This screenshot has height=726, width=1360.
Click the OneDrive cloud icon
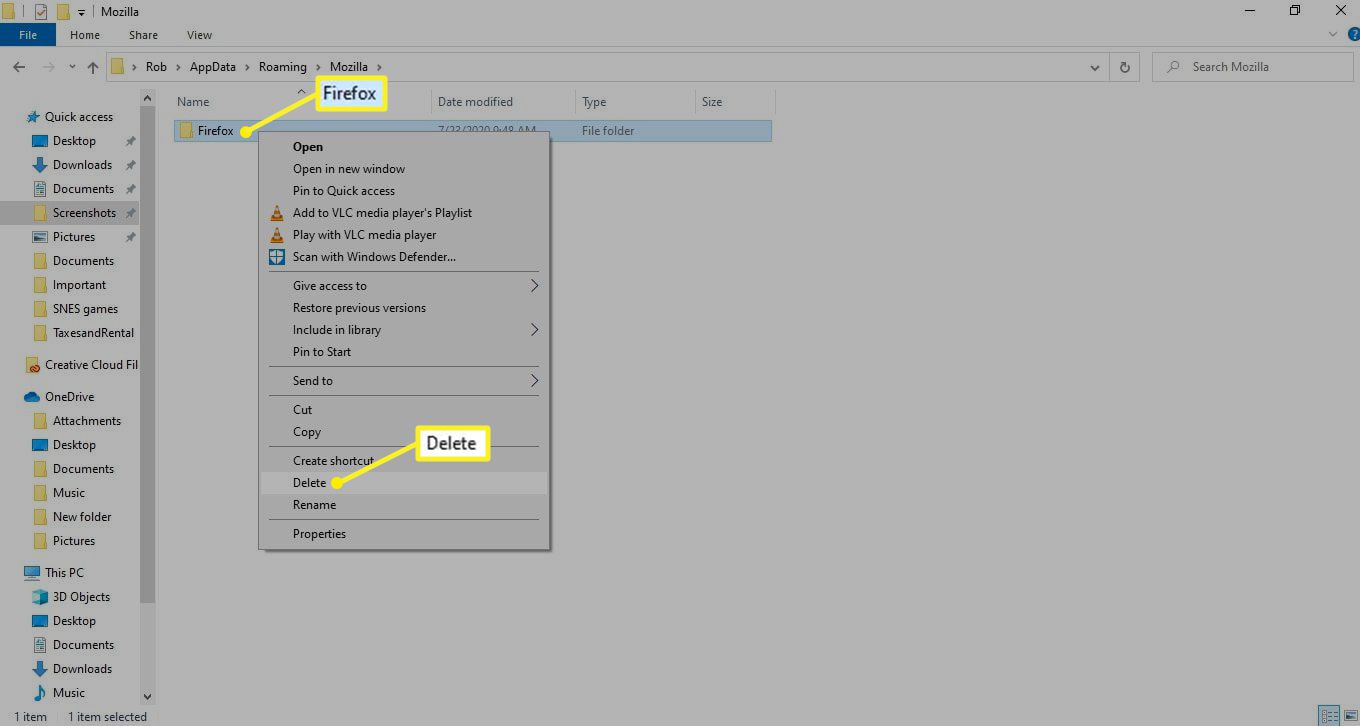point(31,397)
